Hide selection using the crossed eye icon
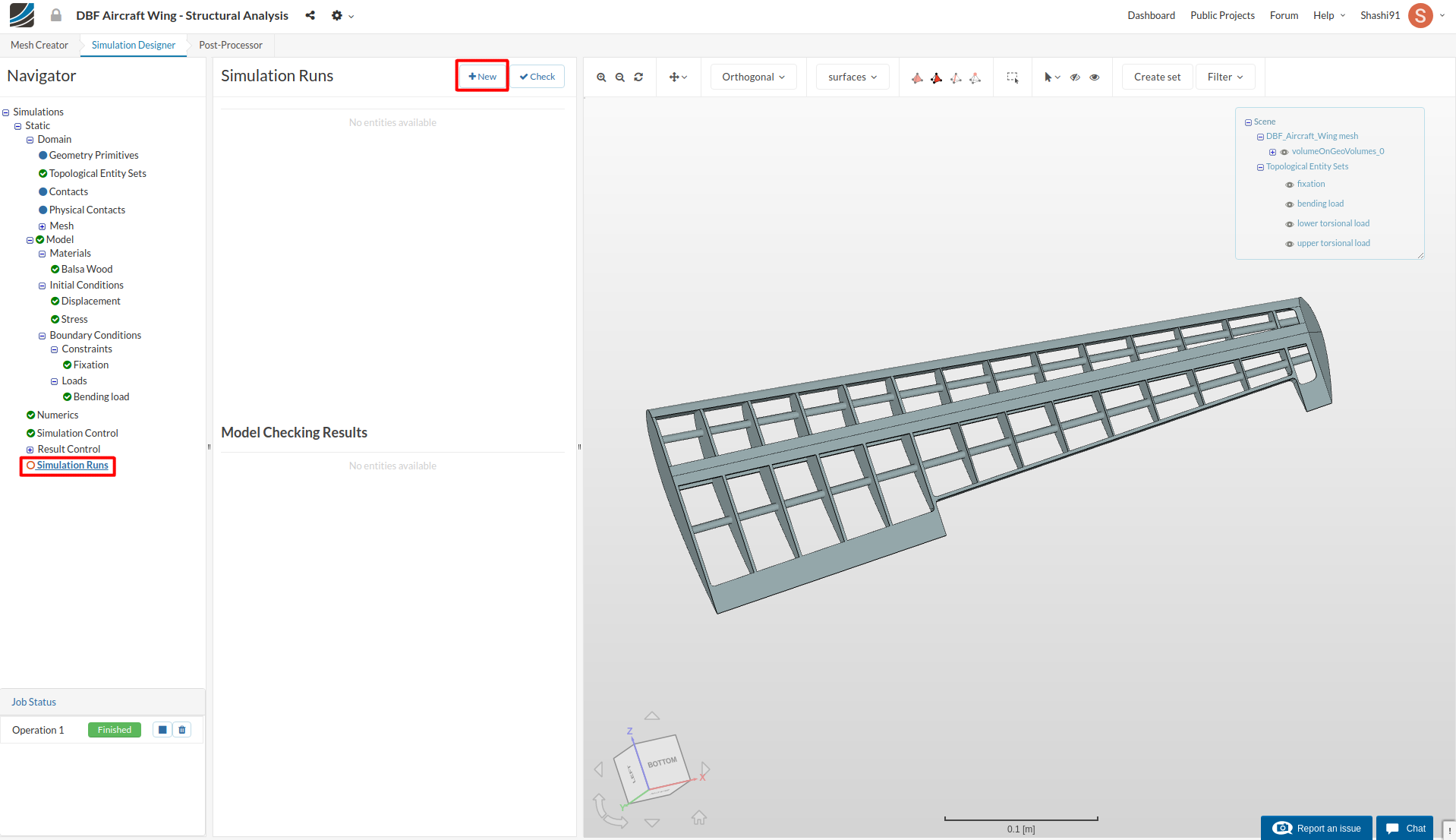This screenshot has height=840, width=1456. [1075, 77]
